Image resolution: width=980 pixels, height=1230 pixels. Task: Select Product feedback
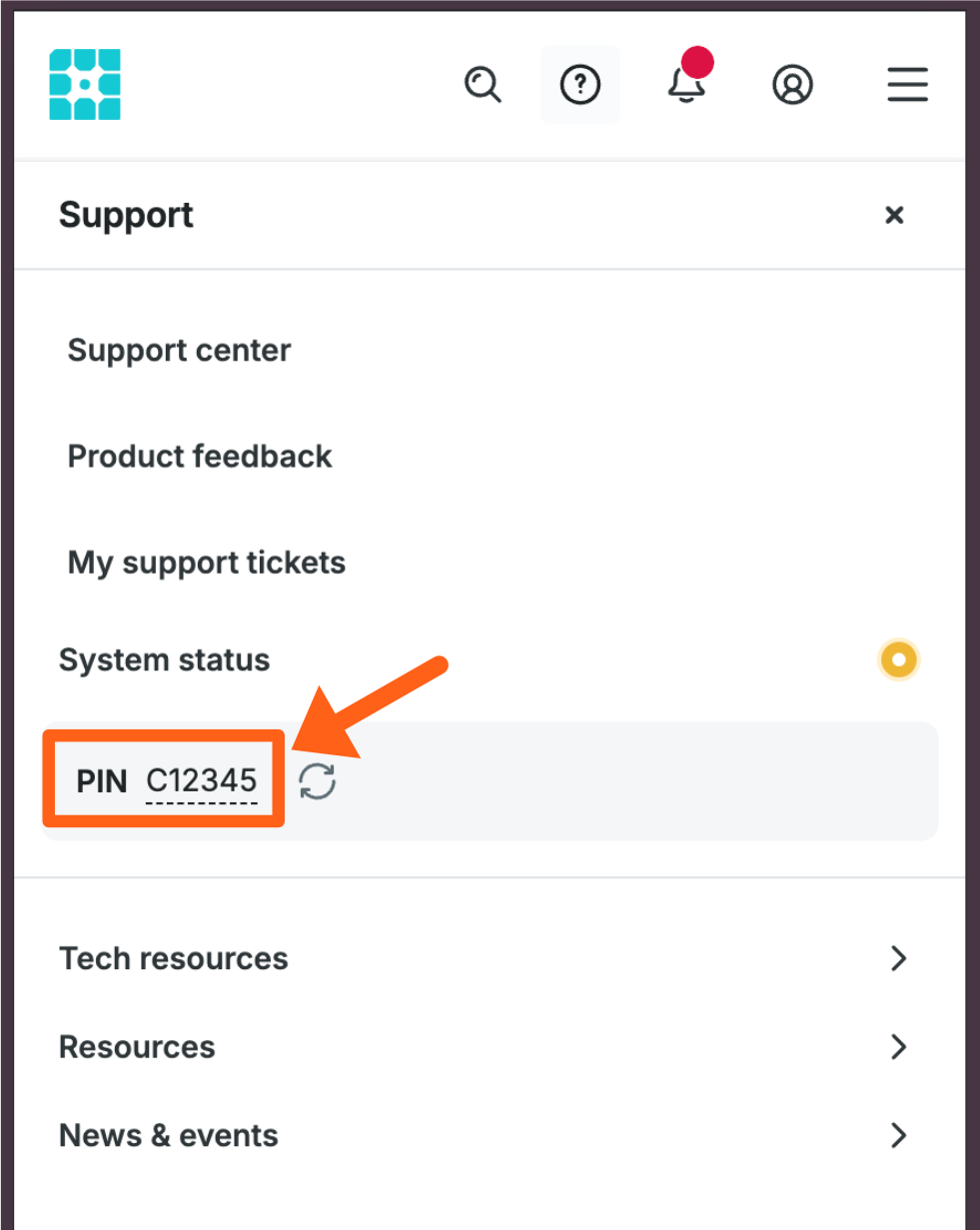(x=200, y=457)
